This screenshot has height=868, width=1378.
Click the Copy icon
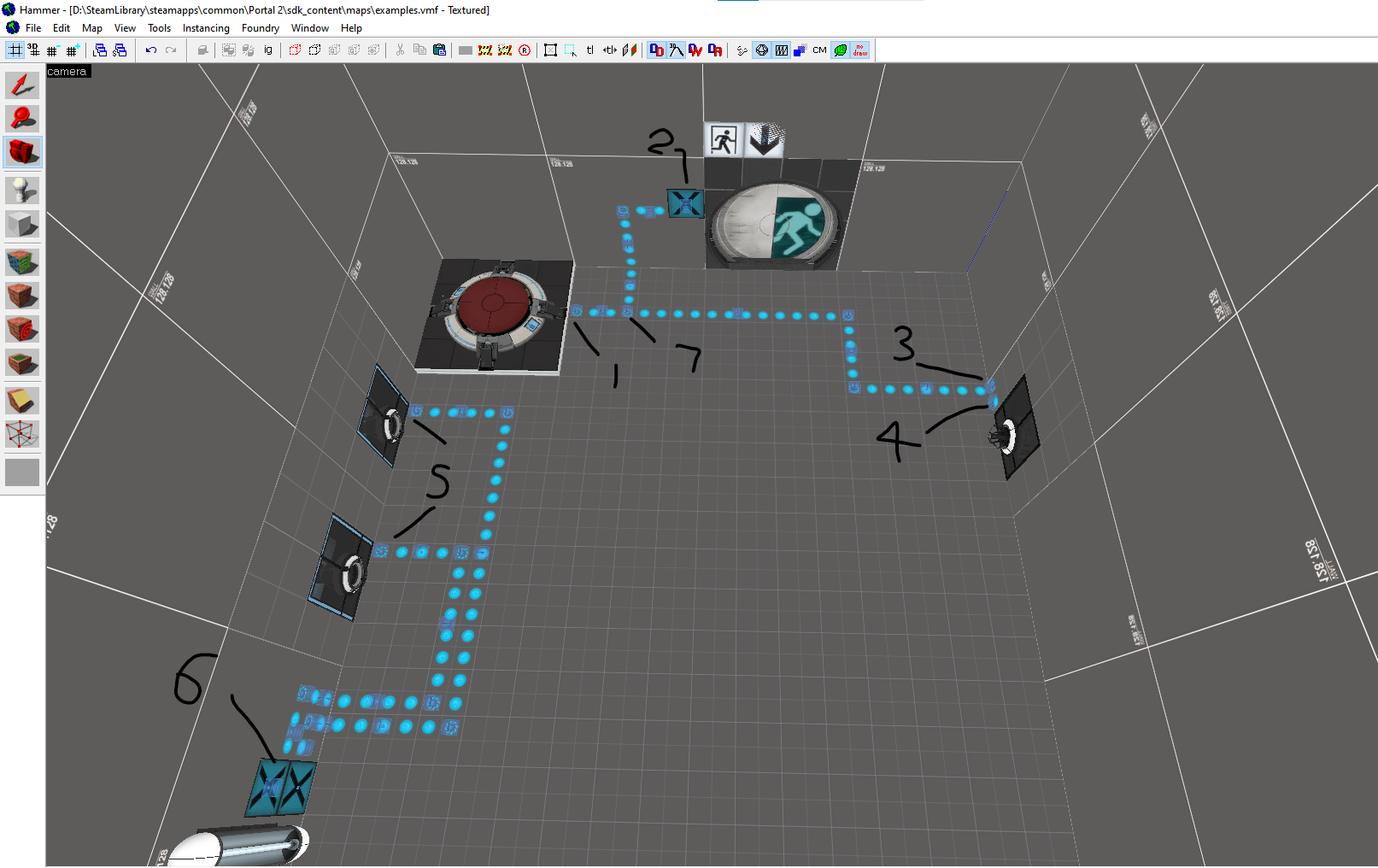pos(419,50)
